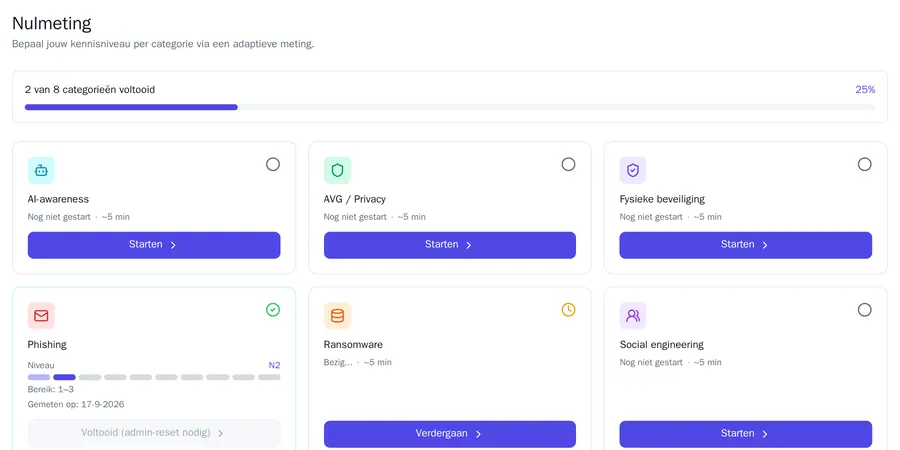Click the chevron in Voltooid admin-reset button
Viewport: 900px width, 450px height.
tap(220, 433)
